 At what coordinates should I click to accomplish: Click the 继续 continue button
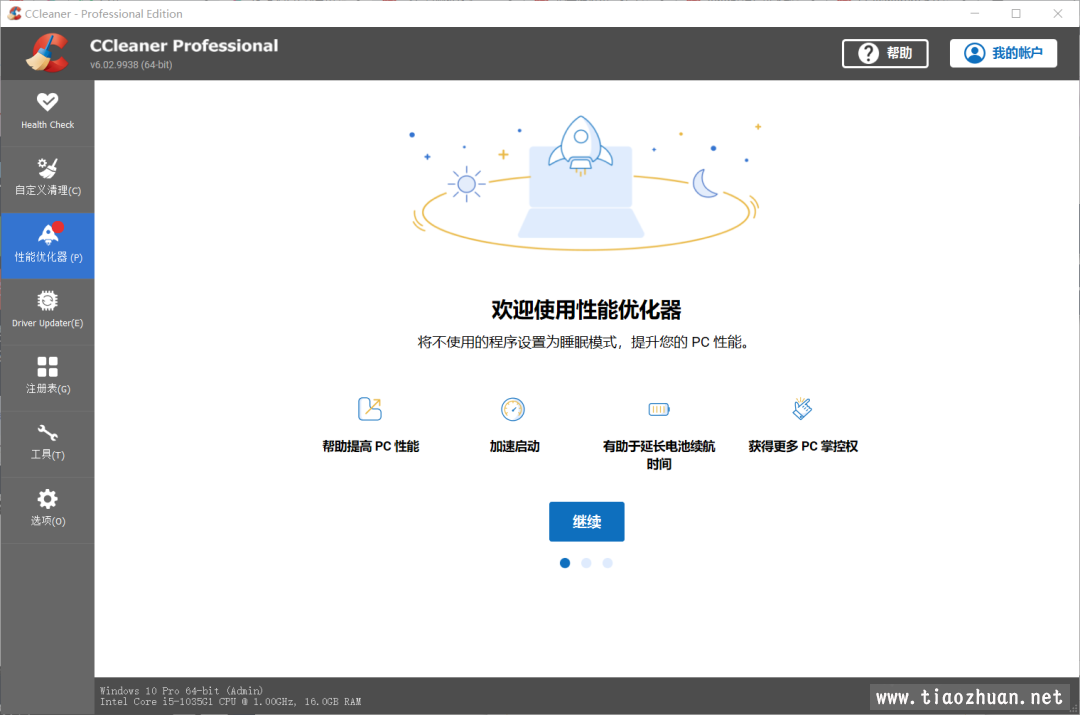[587, 521]
